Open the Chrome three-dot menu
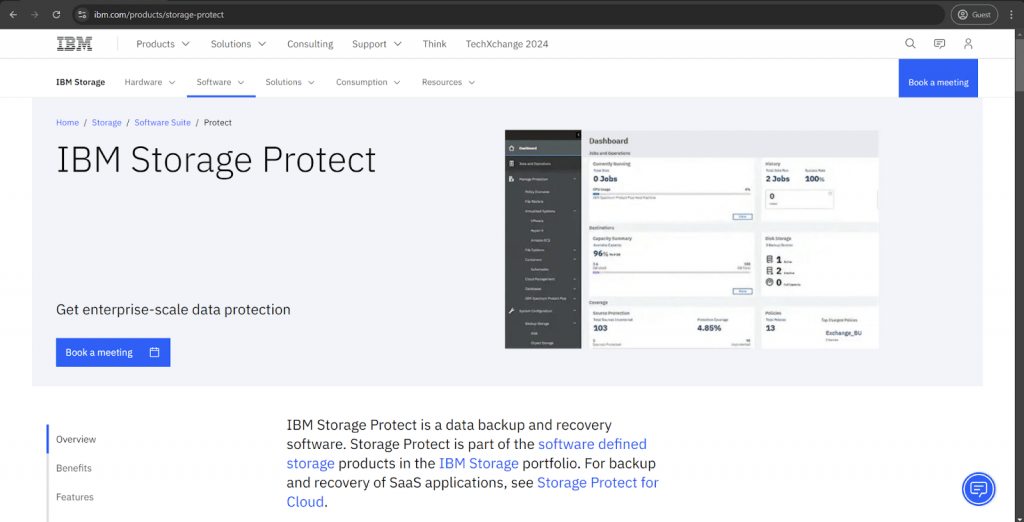Image resolution: width=1024 pixels, height=522 pixels. [1011, 15]
